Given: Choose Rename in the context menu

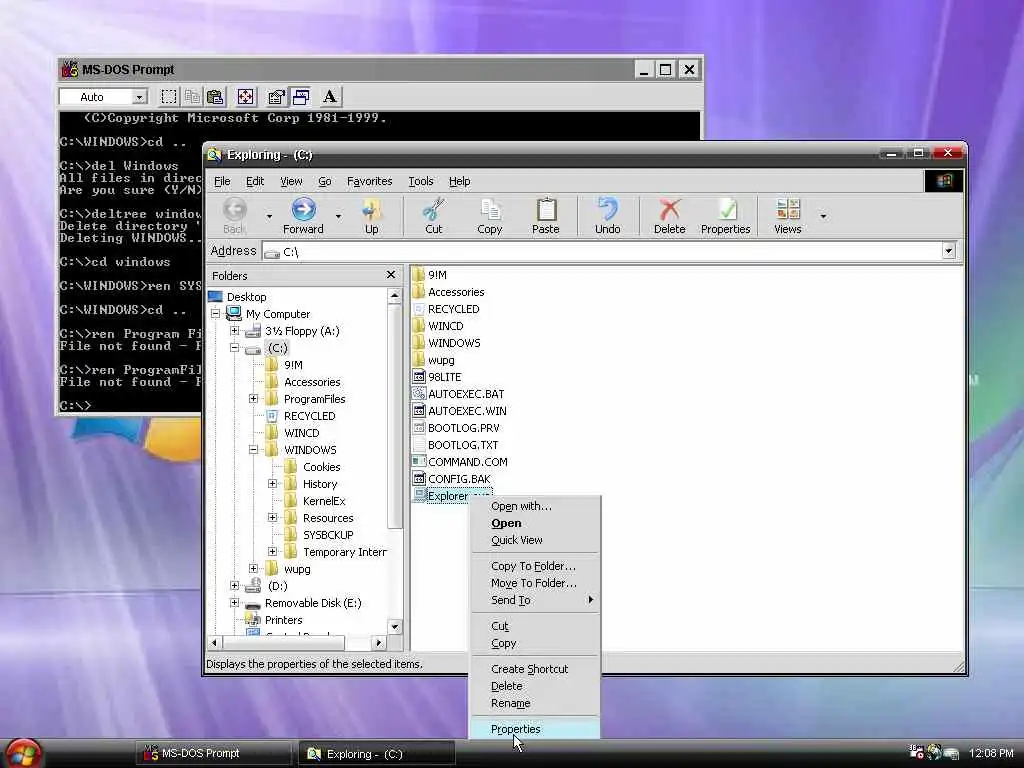Looking at the screenshot, I should point(535,703).
